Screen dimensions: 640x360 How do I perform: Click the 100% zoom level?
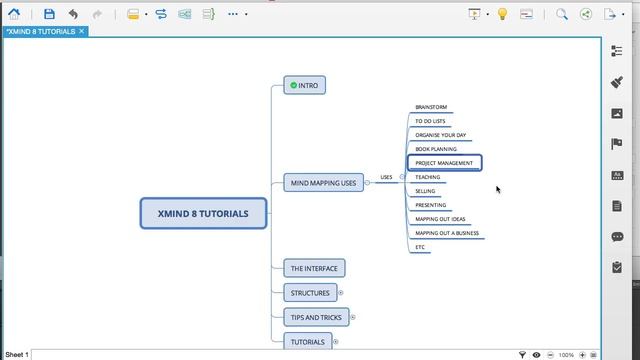tap(566, 355)
